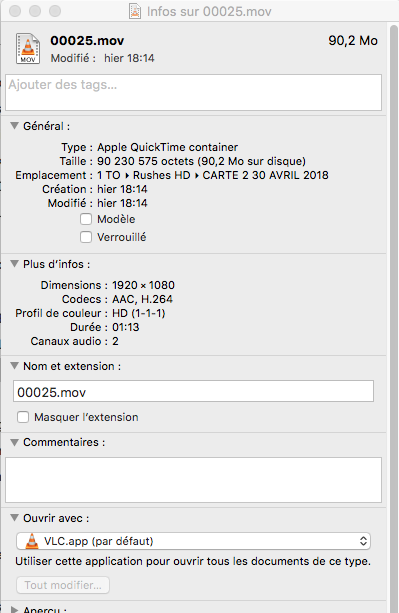
Task: Collapse the Plus d'infos section
Action: pyautogui.click(x=14, y=264)
